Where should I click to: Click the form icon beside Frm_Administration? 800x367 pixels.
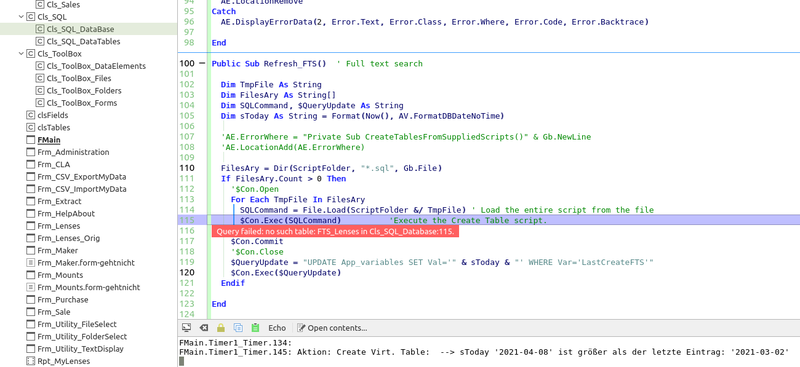point(30,152)
